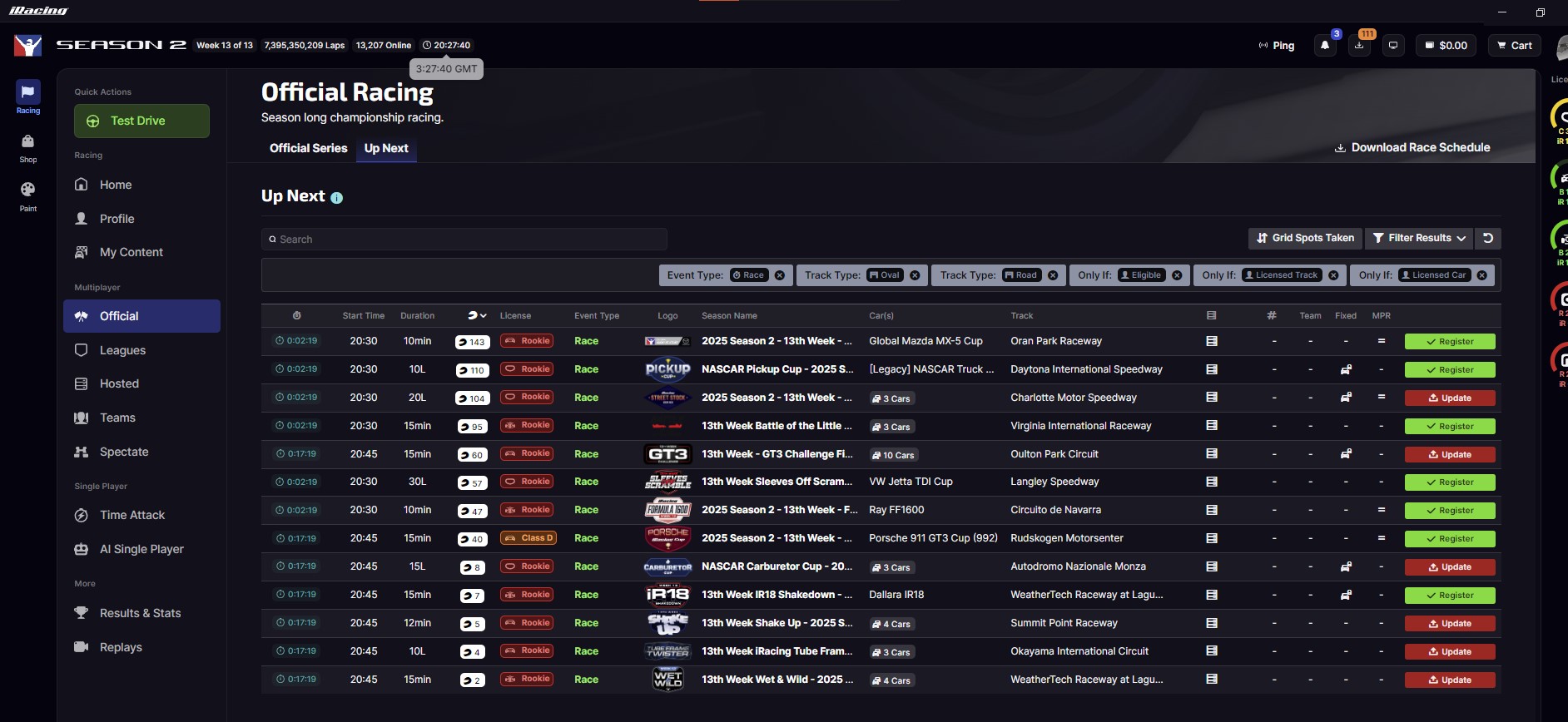Register for the Global Mazda MX-5 Cup race
Screen dimensions: 1568x722
pyautogui.click(x=1450, y=341)
